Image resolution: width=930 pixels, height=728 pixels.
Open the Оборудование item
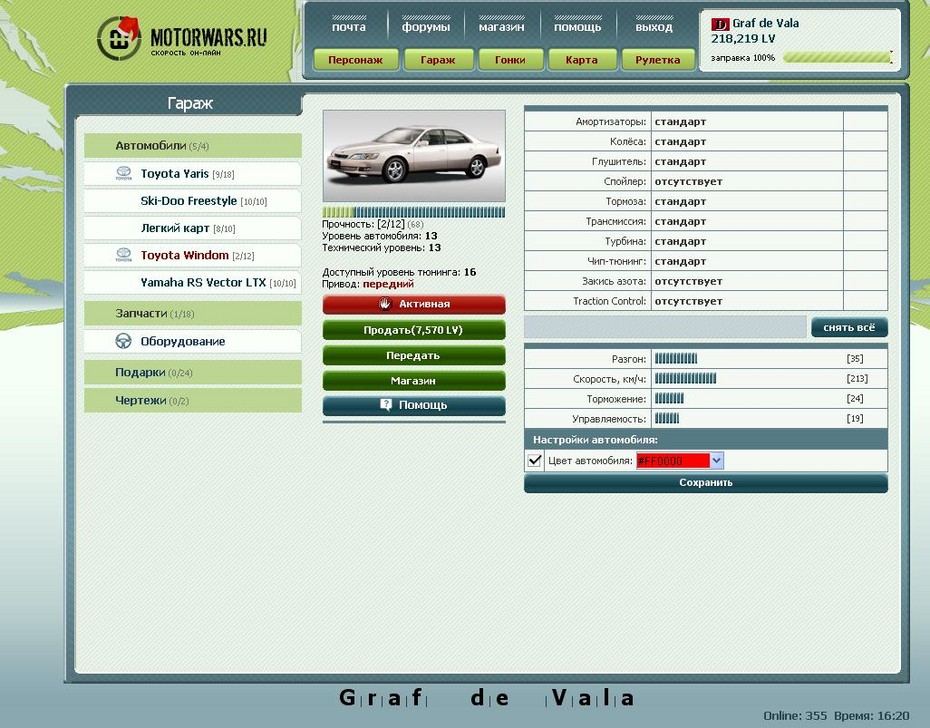pos(193,342)
